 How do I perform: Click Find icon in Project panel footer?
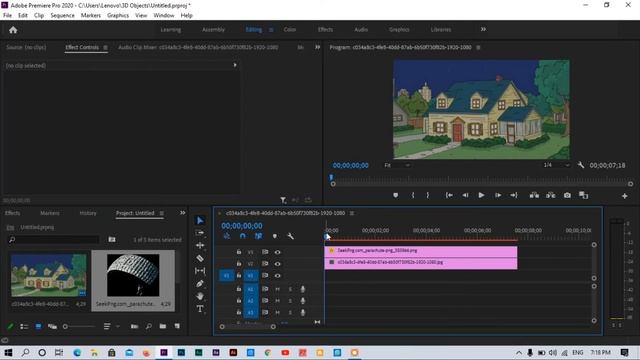point(149,326)
